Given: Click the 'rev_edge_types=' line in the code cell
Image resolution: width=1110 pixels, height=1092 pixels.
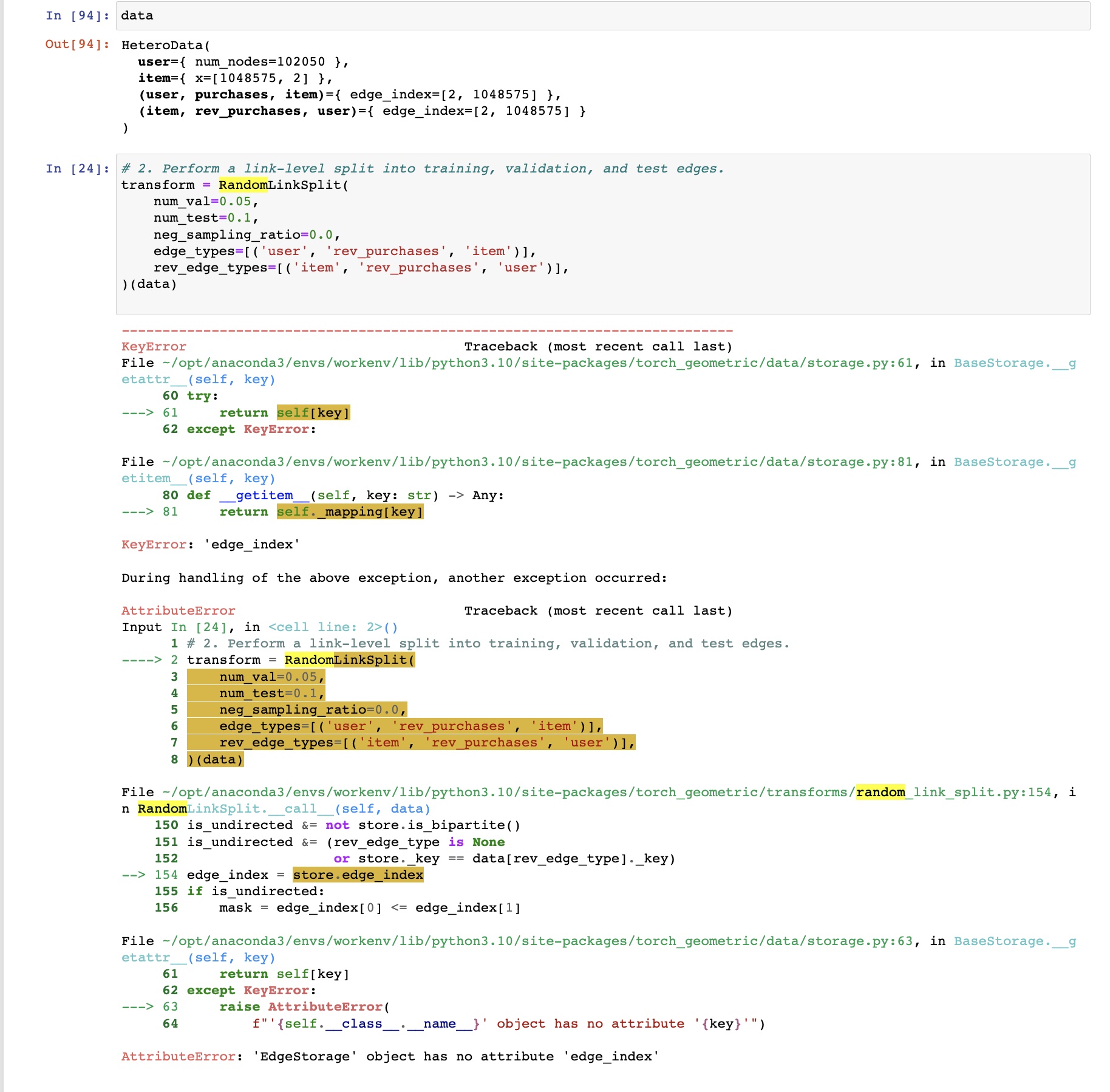Looking at the screenshot, I should click(361, 267).
